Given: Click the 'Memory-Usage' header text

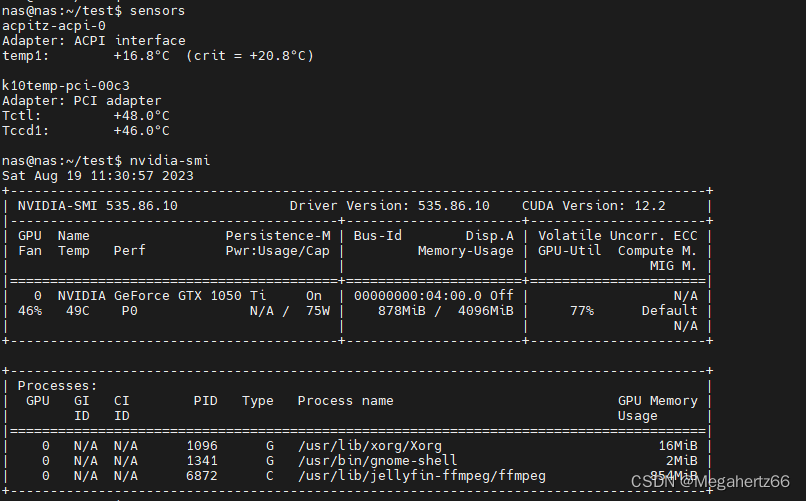Looking at the screenshot, I should (466, 251).
